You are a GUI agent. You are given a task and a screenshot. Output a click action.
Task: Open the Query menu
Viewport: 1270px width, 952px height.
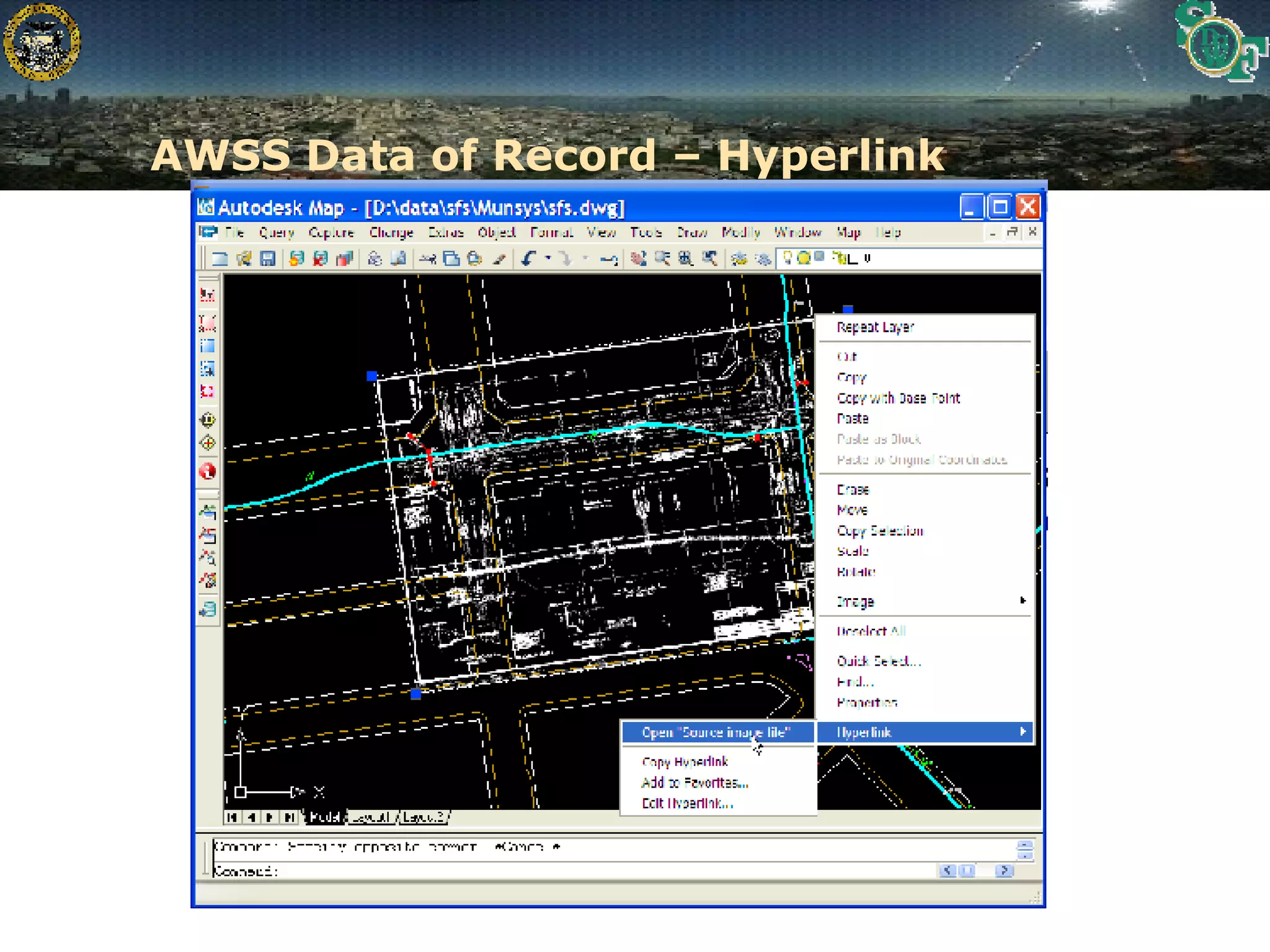pos(276,232)
